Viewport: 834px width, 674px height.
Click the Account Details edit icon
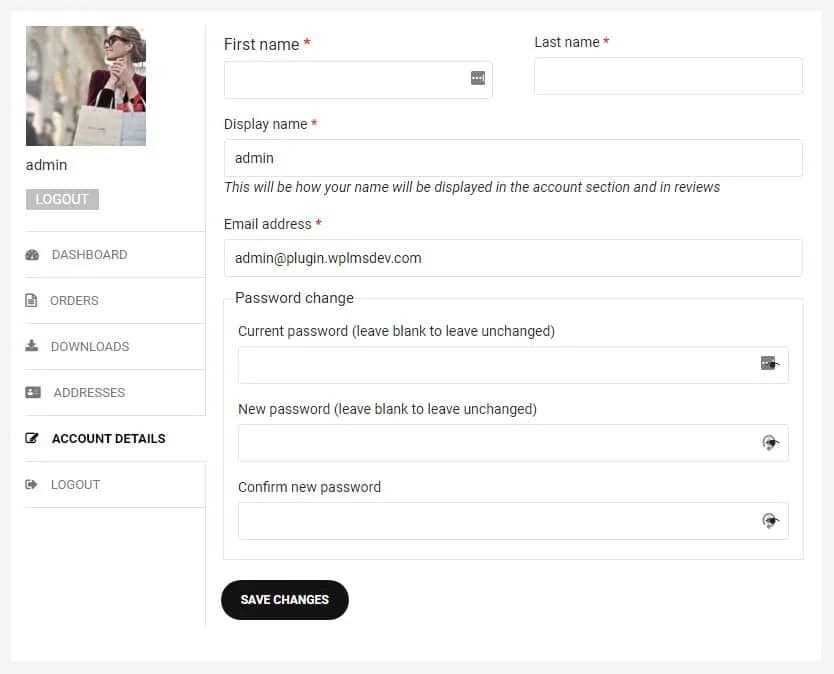[x=32, y=439]
